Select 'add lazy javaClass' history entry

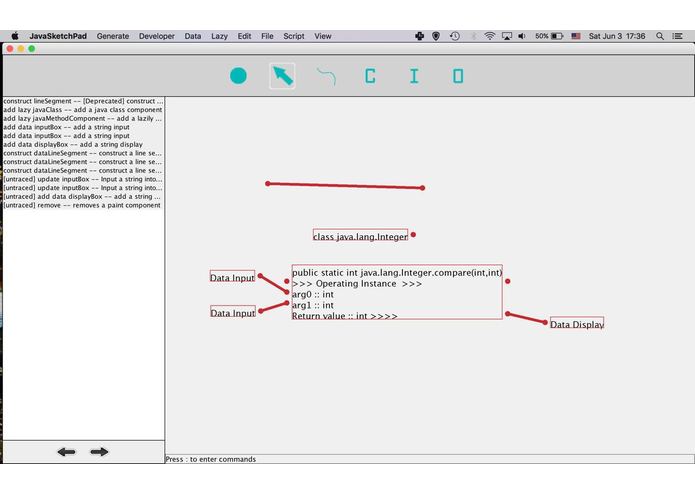pos(83,109)
